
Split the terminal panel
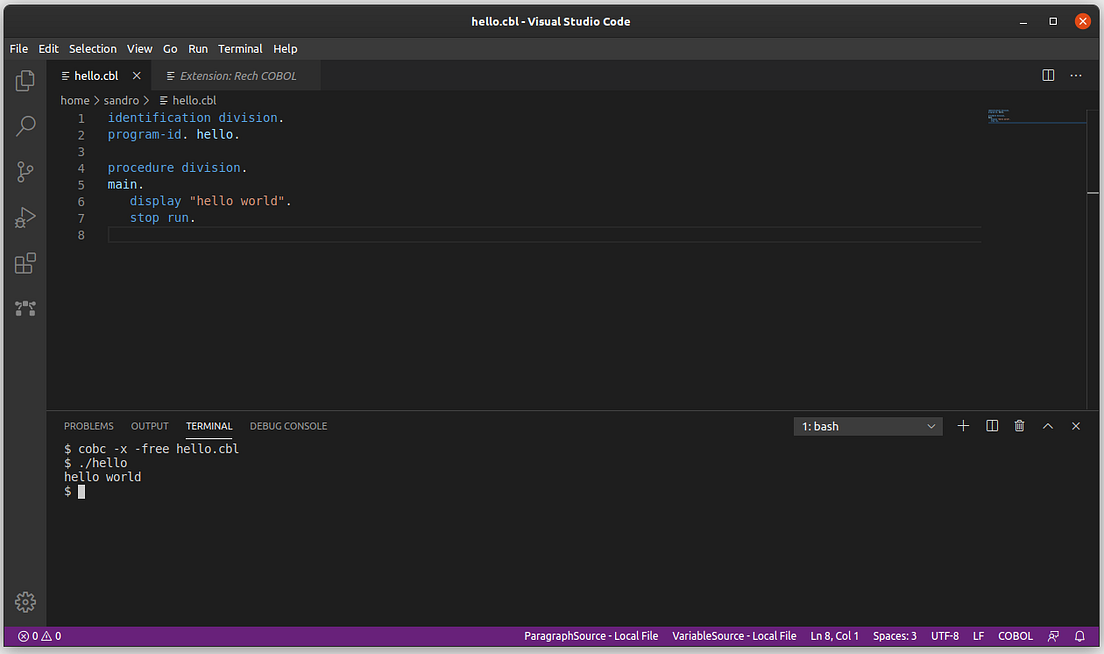(x=991, y=425)
